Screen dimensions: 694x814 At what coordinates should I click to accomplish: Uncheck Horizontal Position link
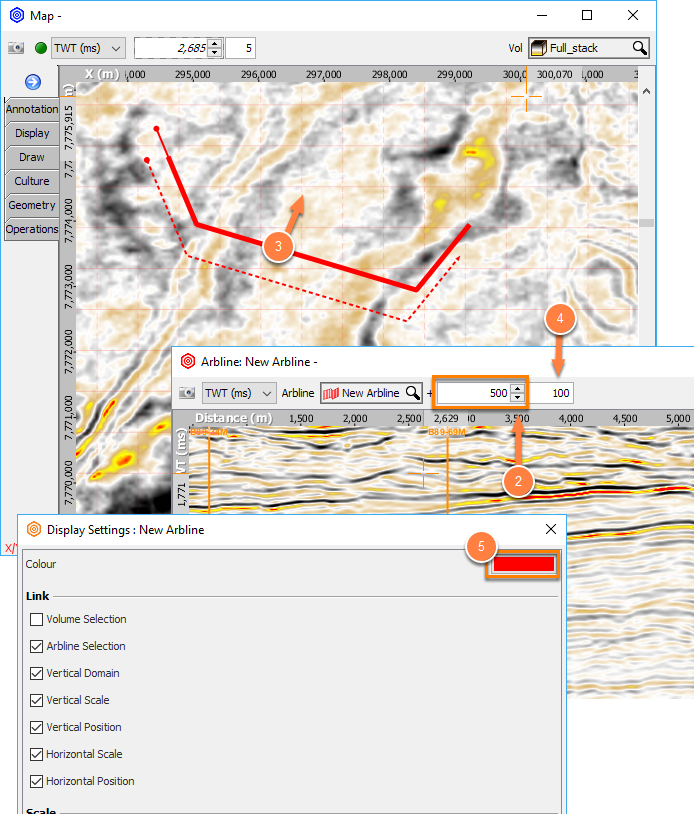(36, 781)
